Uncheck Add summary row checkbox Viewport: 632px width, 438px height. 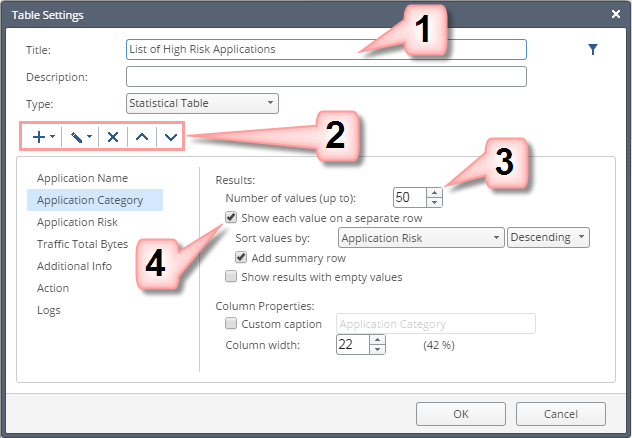(x=241, y=257)
